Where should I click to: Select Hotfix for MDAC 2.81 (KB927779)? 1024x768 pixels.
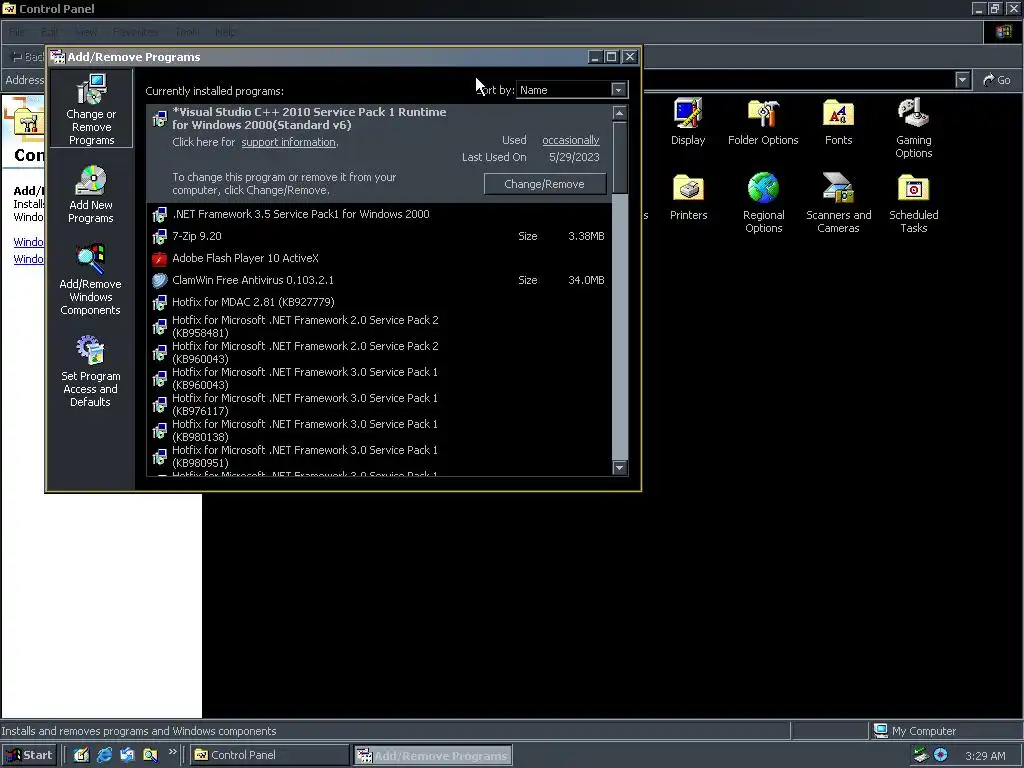pos(379,302)
